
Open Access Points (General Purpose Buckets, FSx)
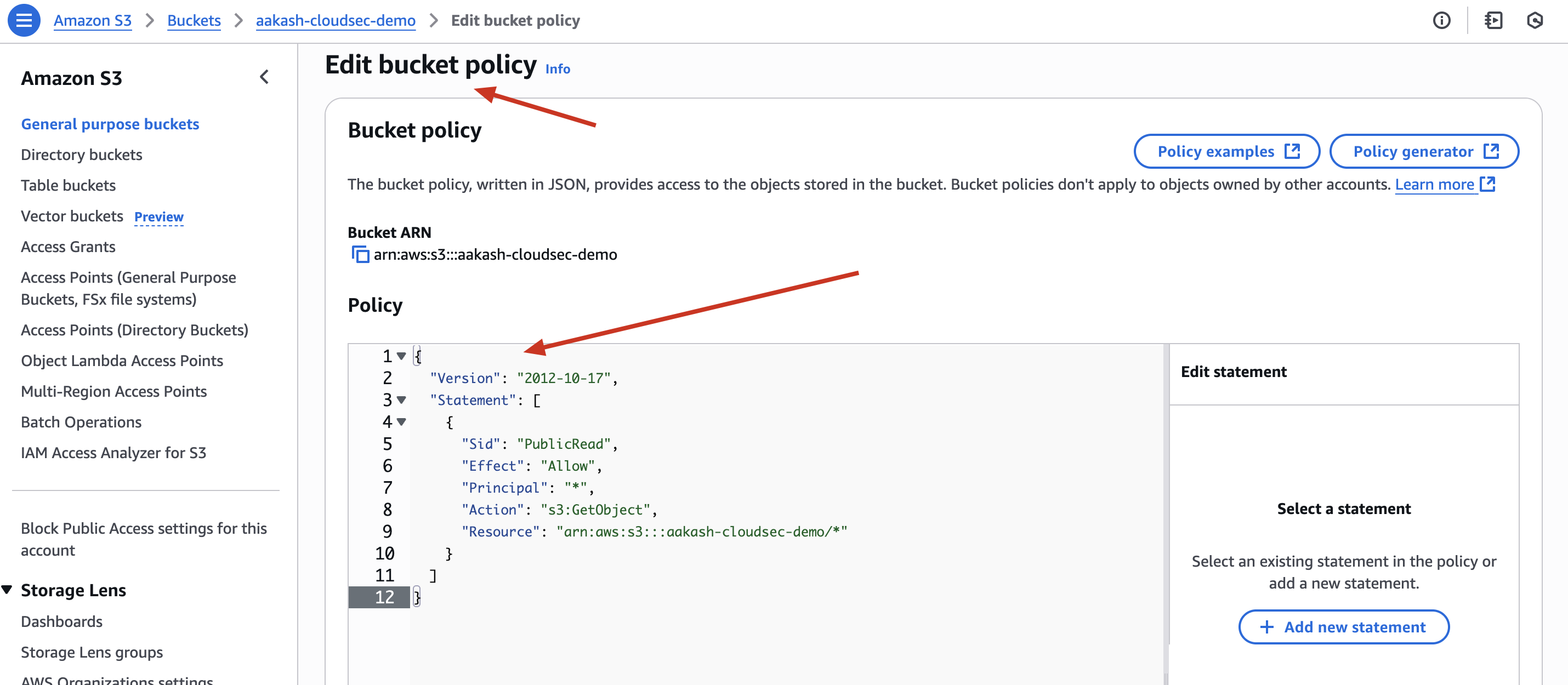[128, 288]
